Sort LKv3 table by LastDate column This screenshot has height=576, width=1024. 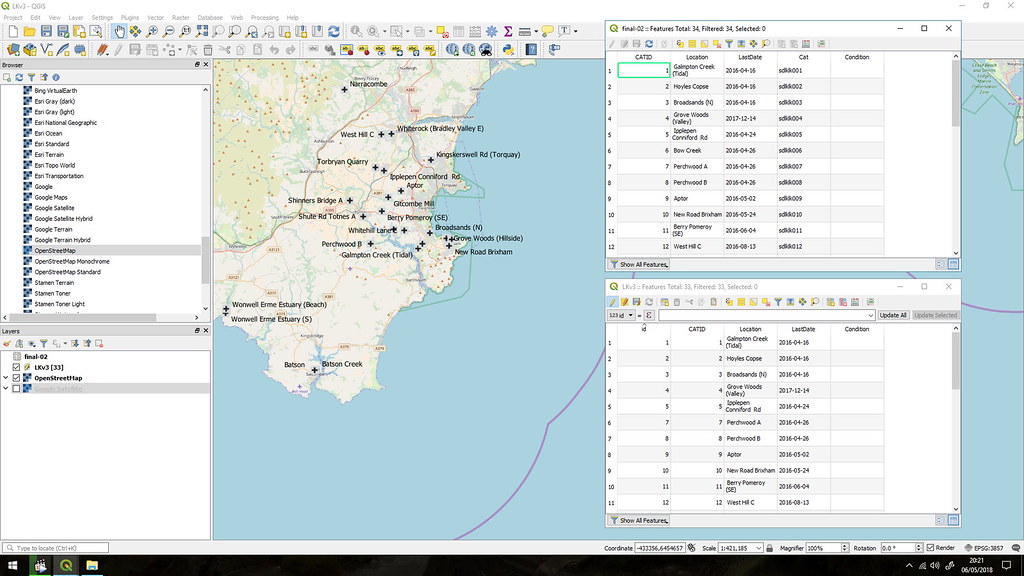[803, 329]
